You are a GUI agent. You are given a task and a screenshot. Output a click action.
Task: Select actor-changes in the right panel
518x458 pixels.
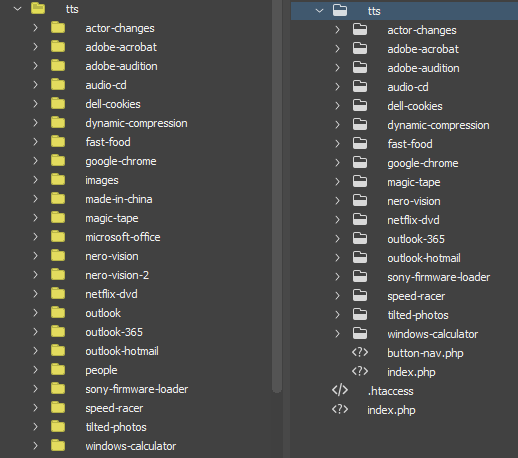click(x=422, y=30)
